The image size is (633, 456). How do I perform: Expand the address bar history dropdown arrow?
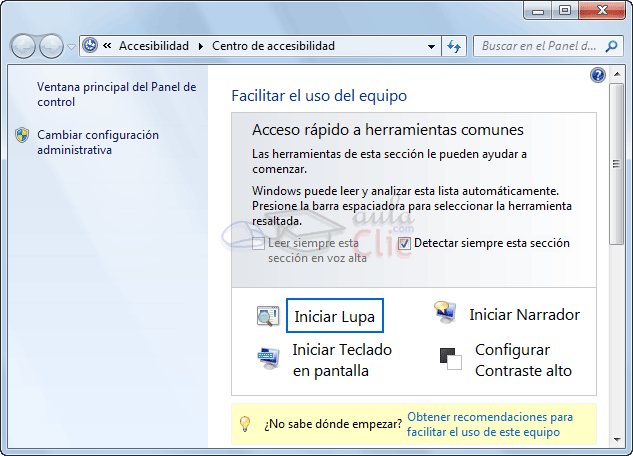pos(431,46)
